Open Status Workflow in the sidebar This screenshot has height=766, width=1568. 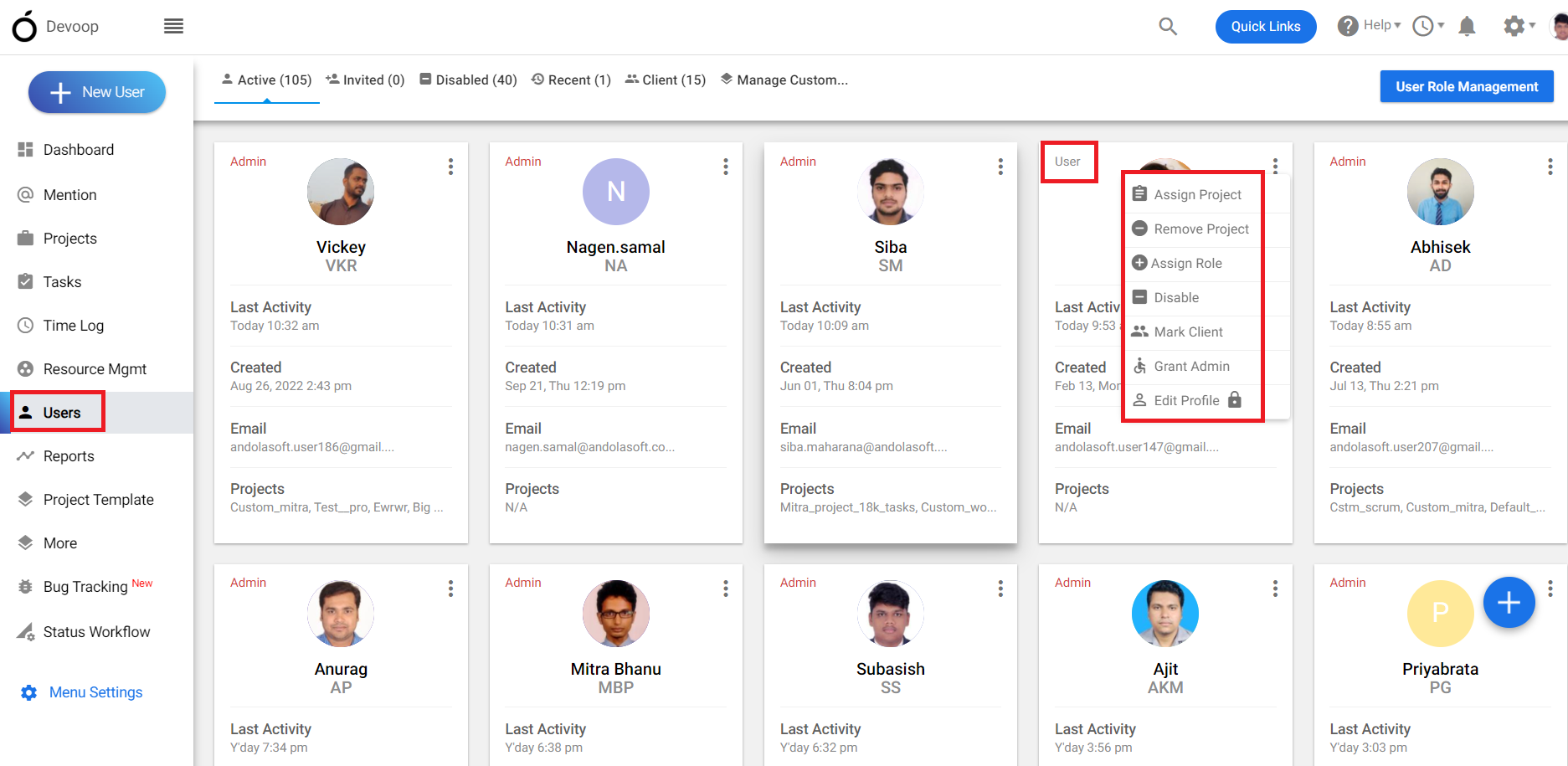(97, 632)
